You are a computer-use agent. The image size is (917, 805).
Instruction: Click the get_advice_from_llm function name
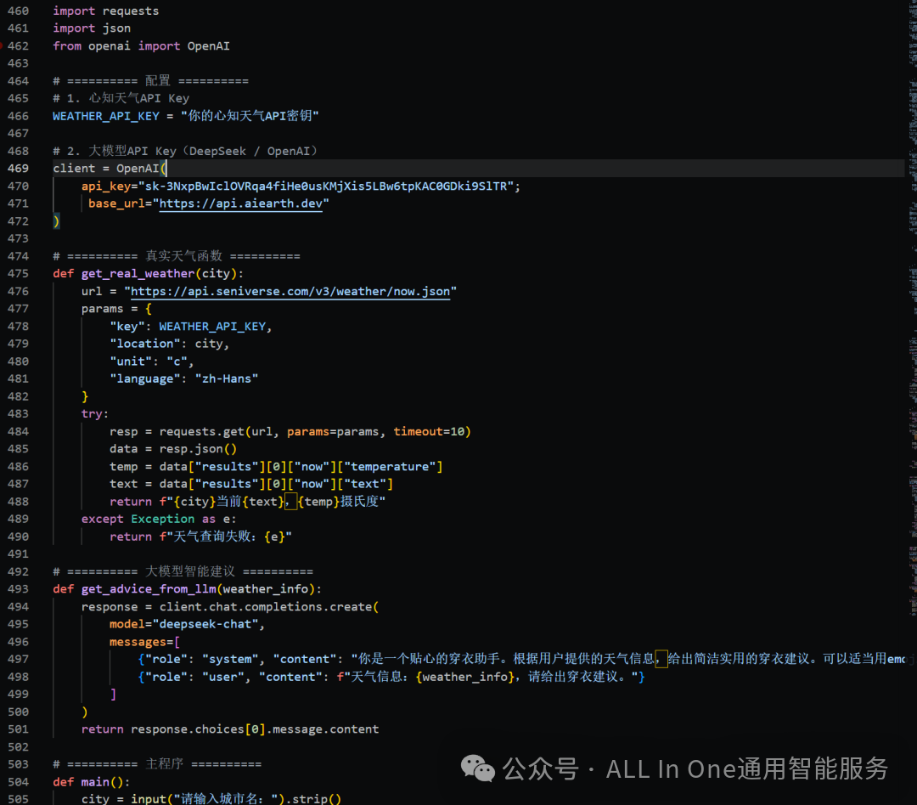click(148, 589)
